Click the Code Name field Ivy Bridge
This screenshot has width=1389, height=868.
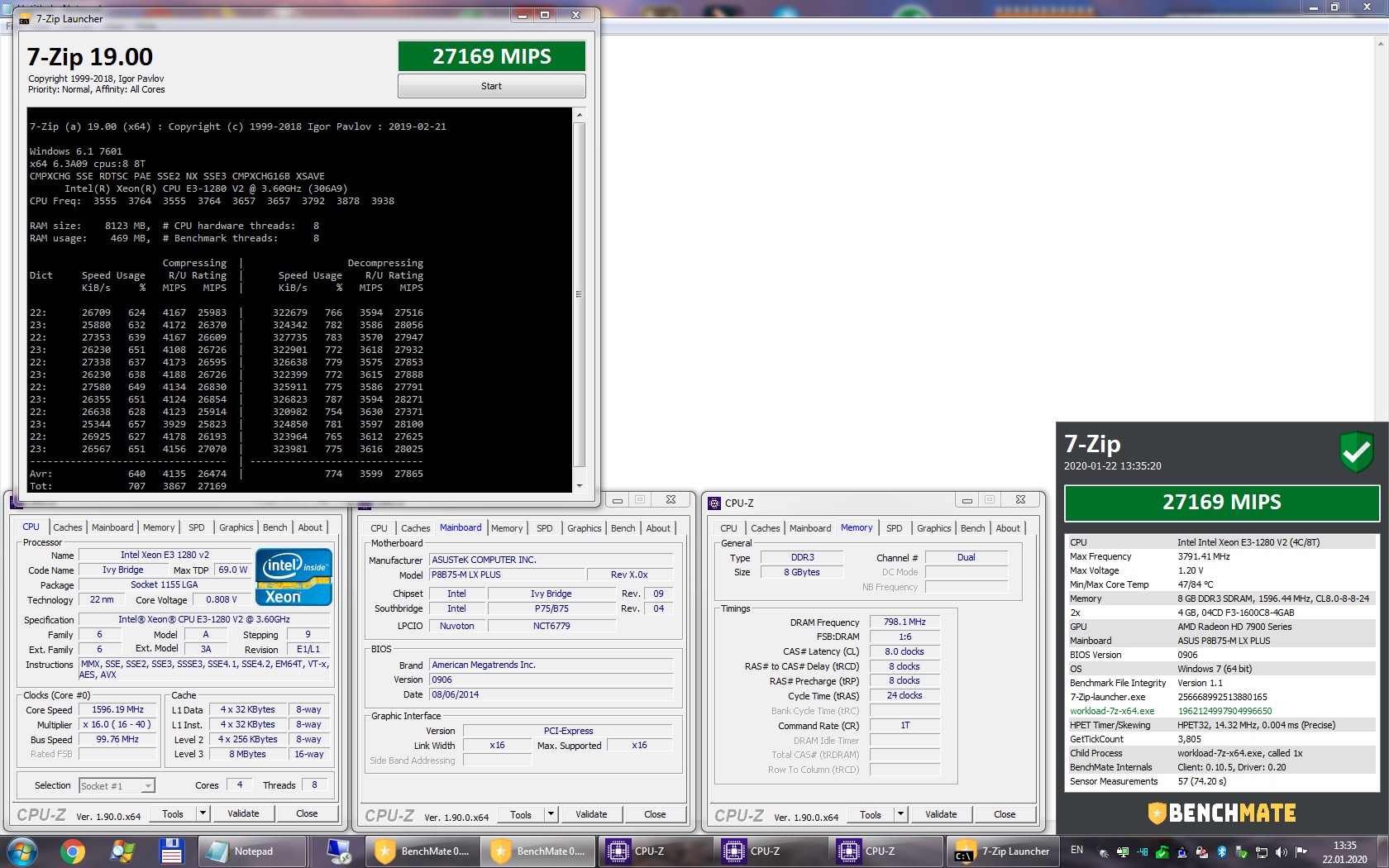point(122,570)
